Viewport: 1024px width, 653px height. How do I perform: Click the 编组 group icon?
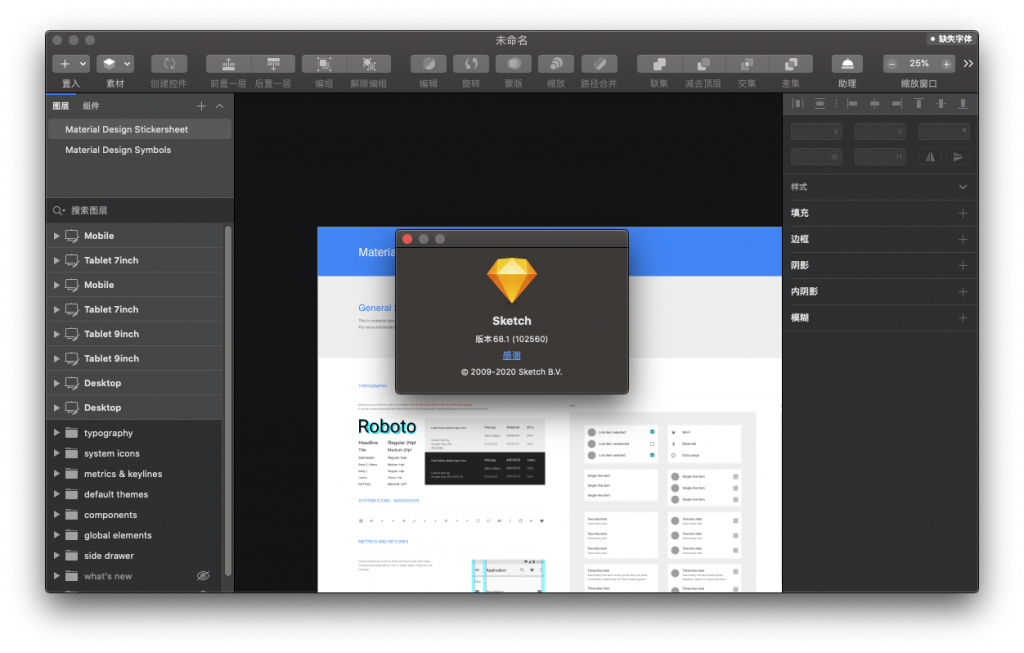coord(324,63)
